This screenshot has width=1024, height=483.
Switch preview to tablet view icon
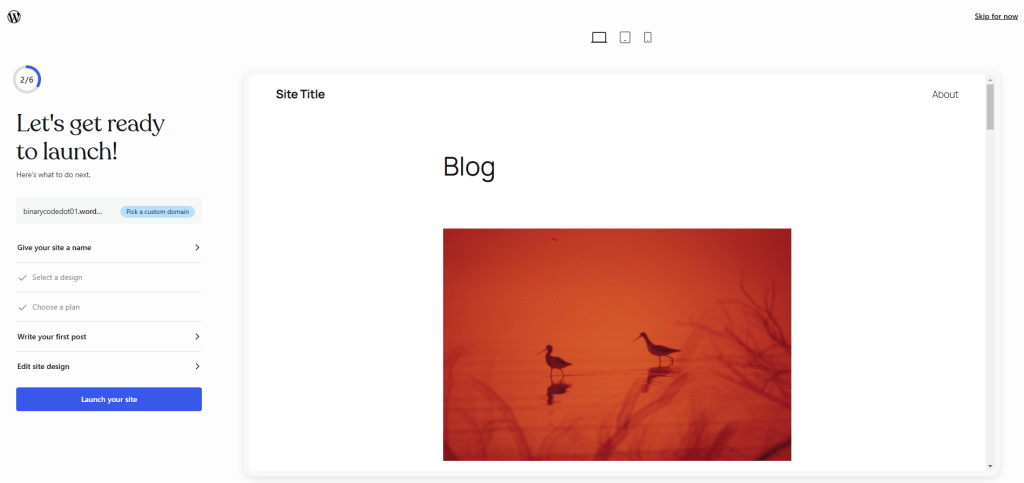(625, 37)
